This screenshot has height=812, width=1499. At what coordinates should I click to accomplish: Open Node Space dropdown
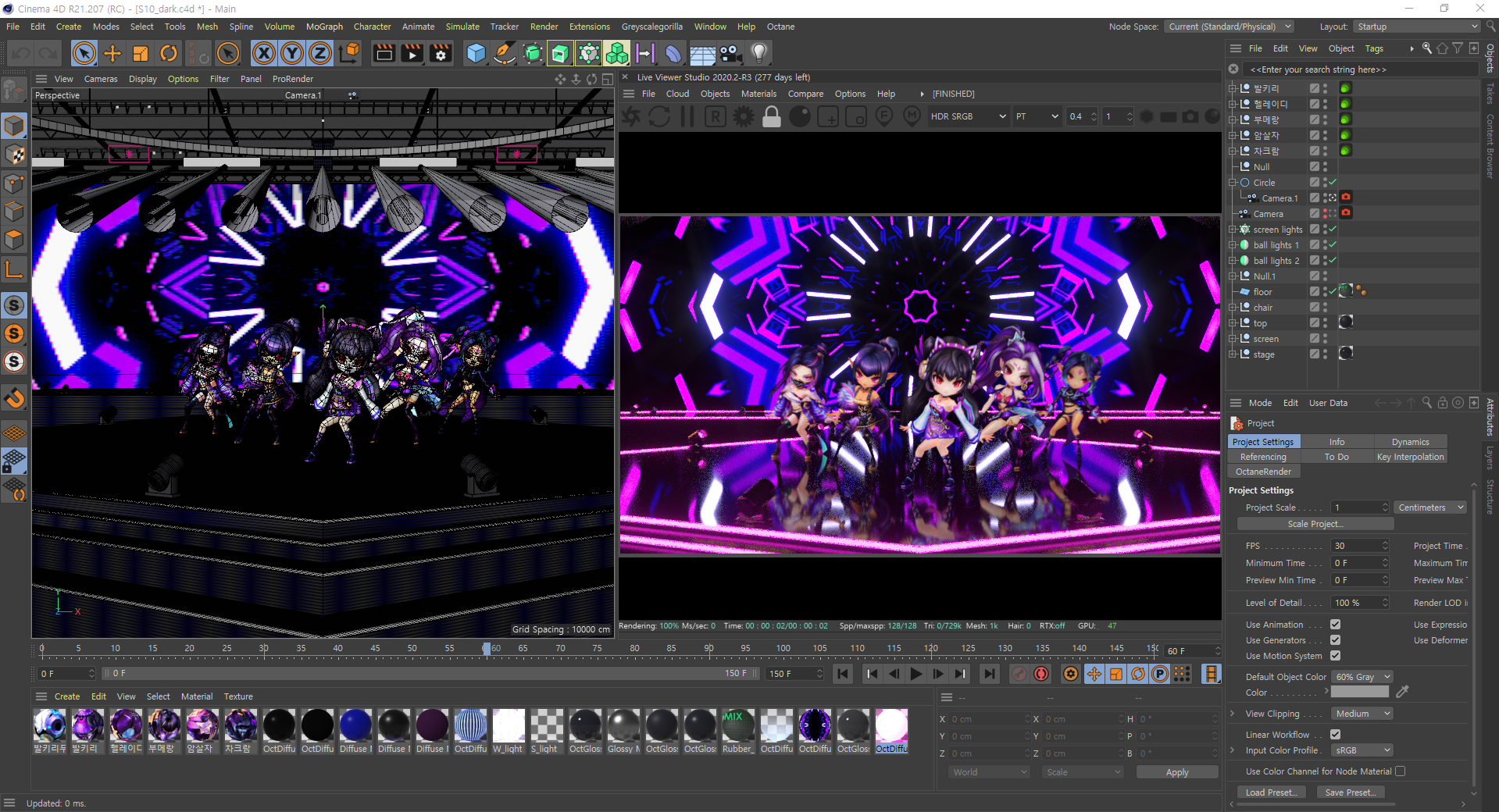[x=1230, y=27]
